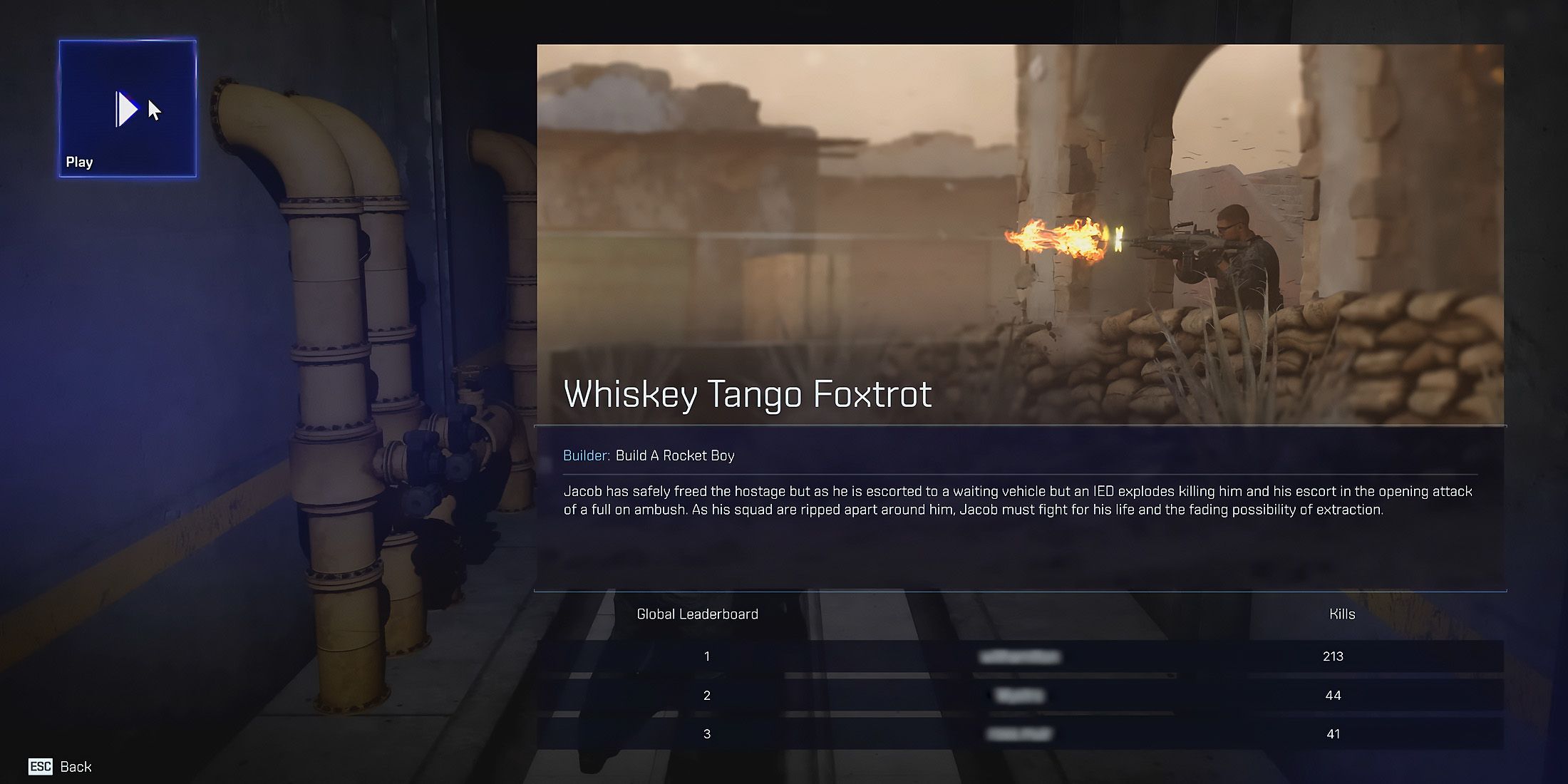Select the Play tile label
1568x784 pixels.
(x=79, y=162)
